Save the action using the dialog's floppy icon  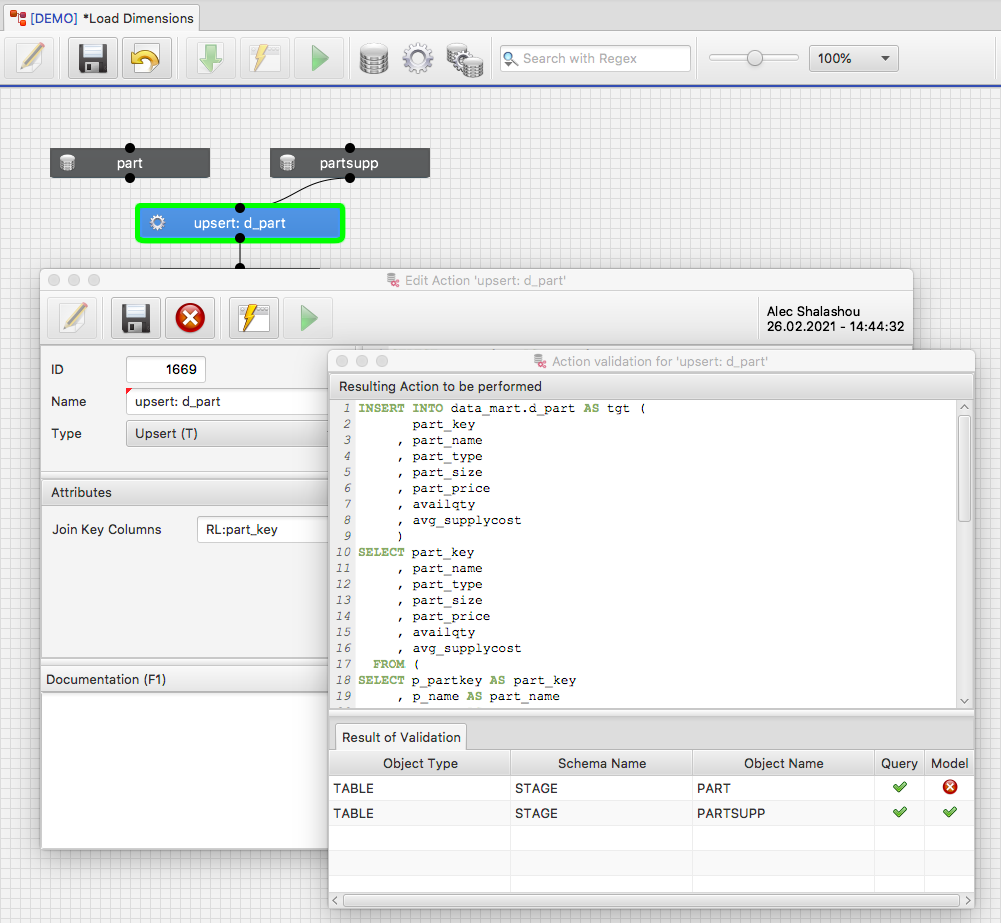(x=136, y=318)
